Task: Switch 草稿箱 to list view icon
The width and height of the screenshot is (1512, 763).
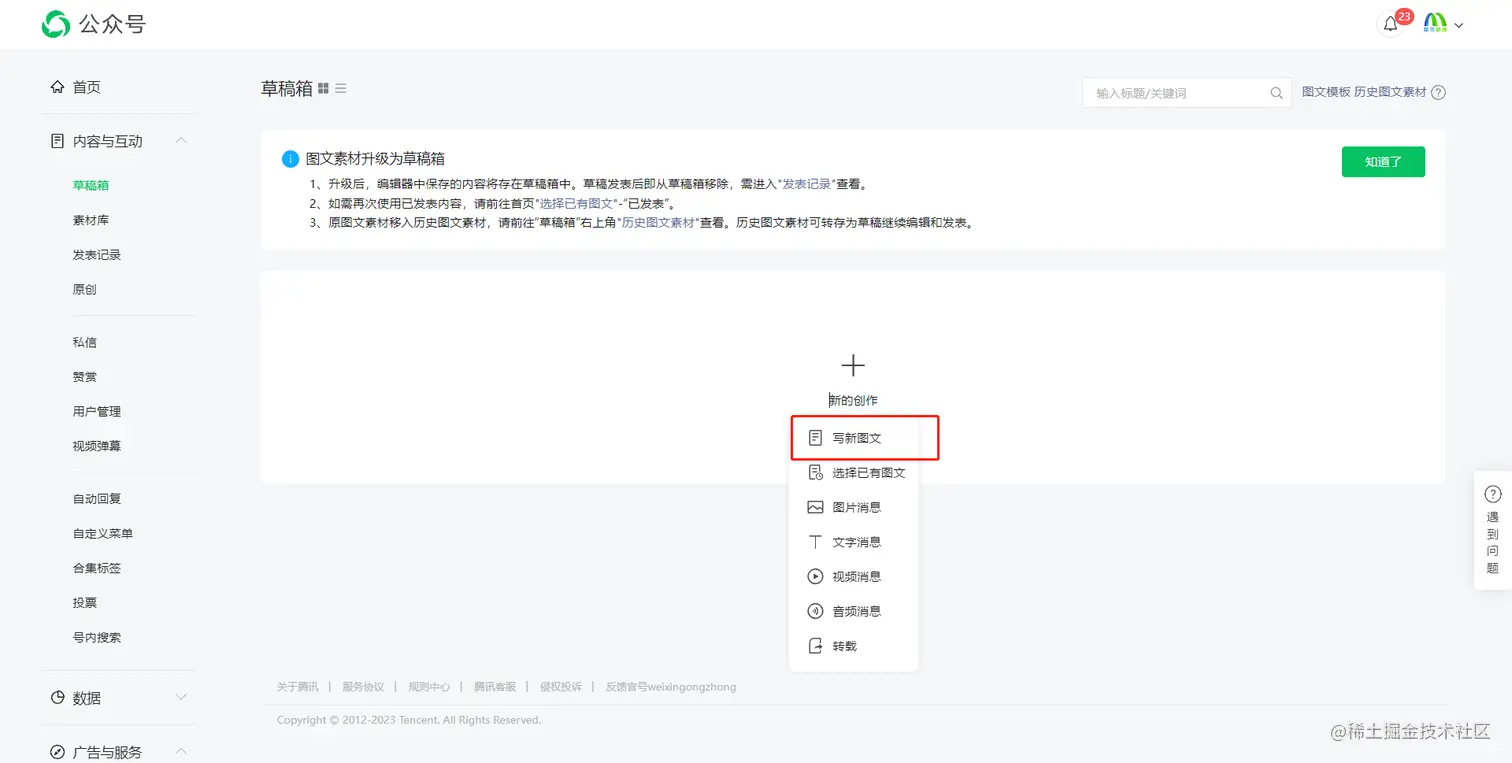Action: point(341,88)
